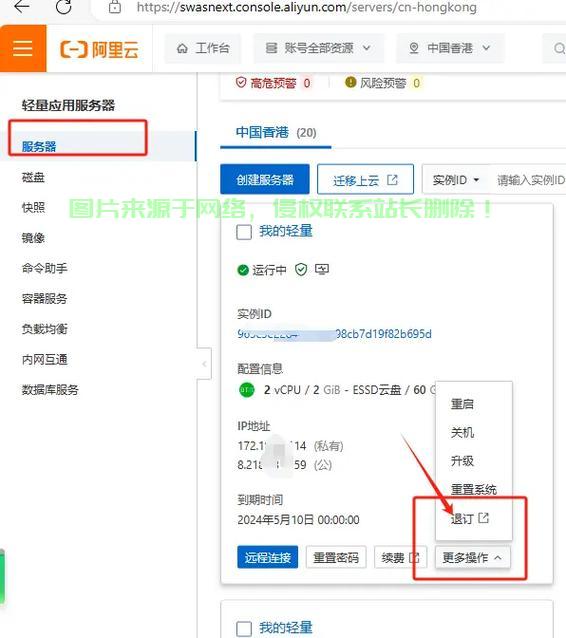The image size is (566, 638).
Task: Switch to the 中国香港 (20) tab
Action: (x=276, y=133)
